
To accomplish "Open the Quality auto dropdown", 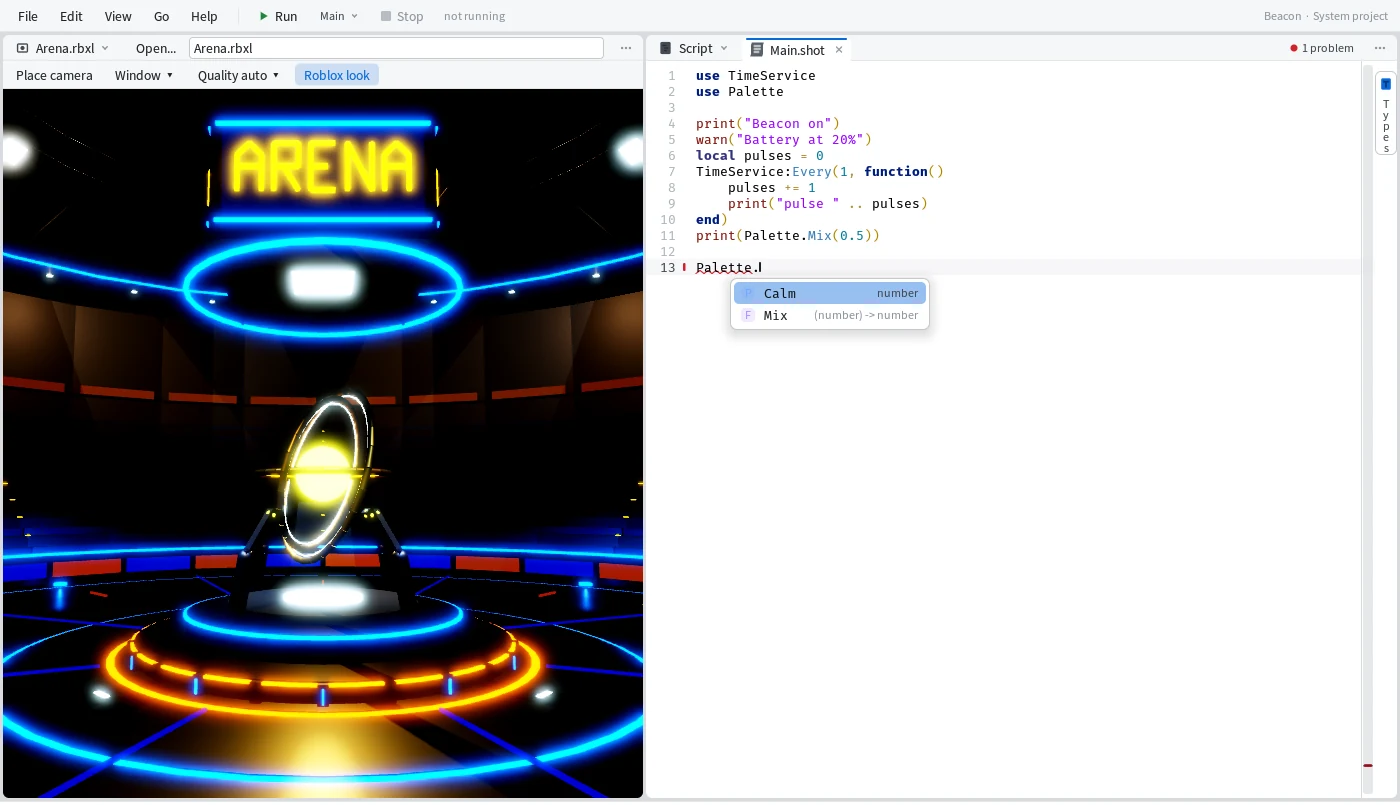I will point(238,75).
